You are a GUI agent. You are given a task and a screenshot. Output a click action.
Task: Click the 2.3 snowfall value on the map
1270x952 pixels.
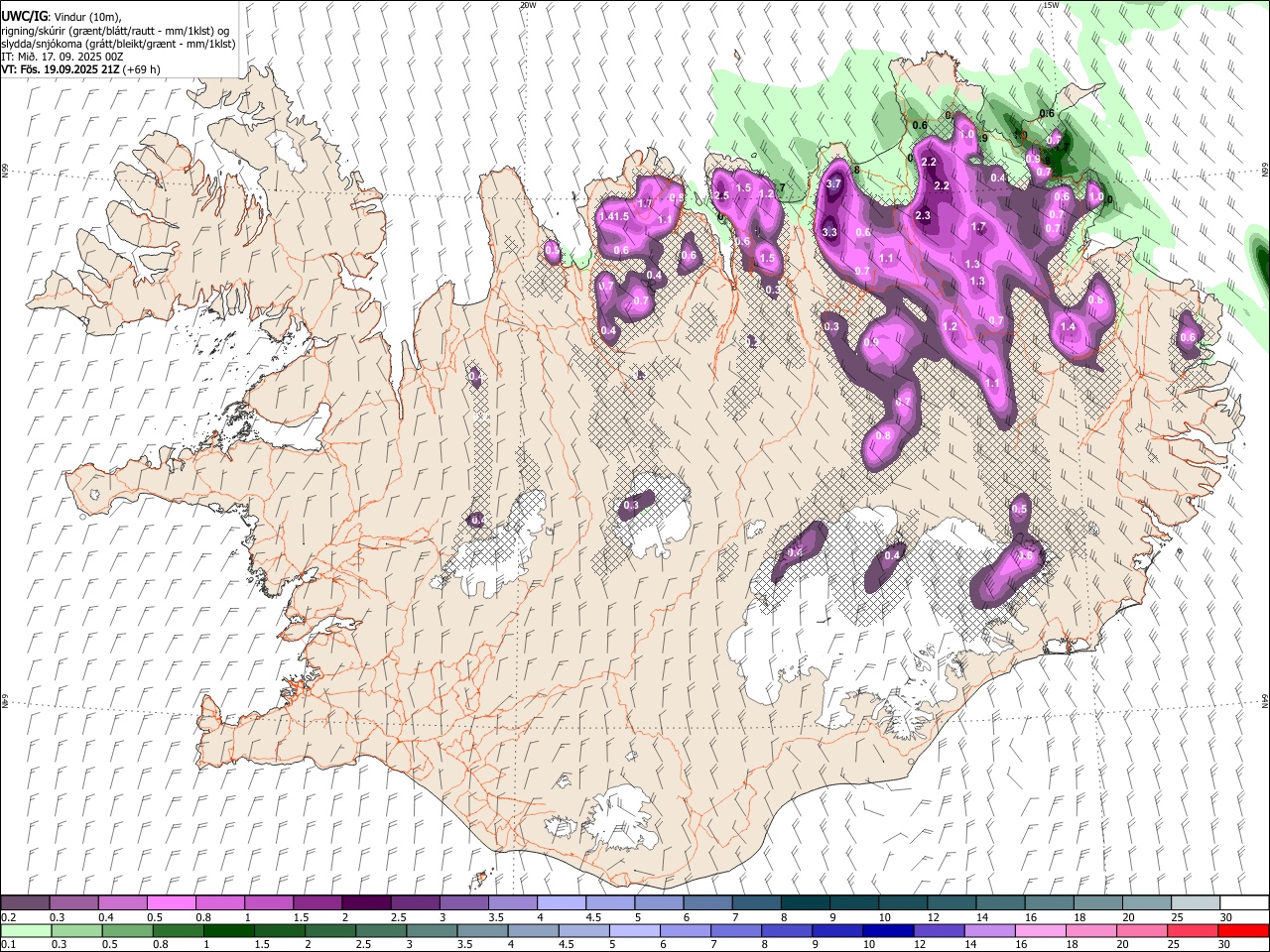pyautogui.click(x=923, y=216)
